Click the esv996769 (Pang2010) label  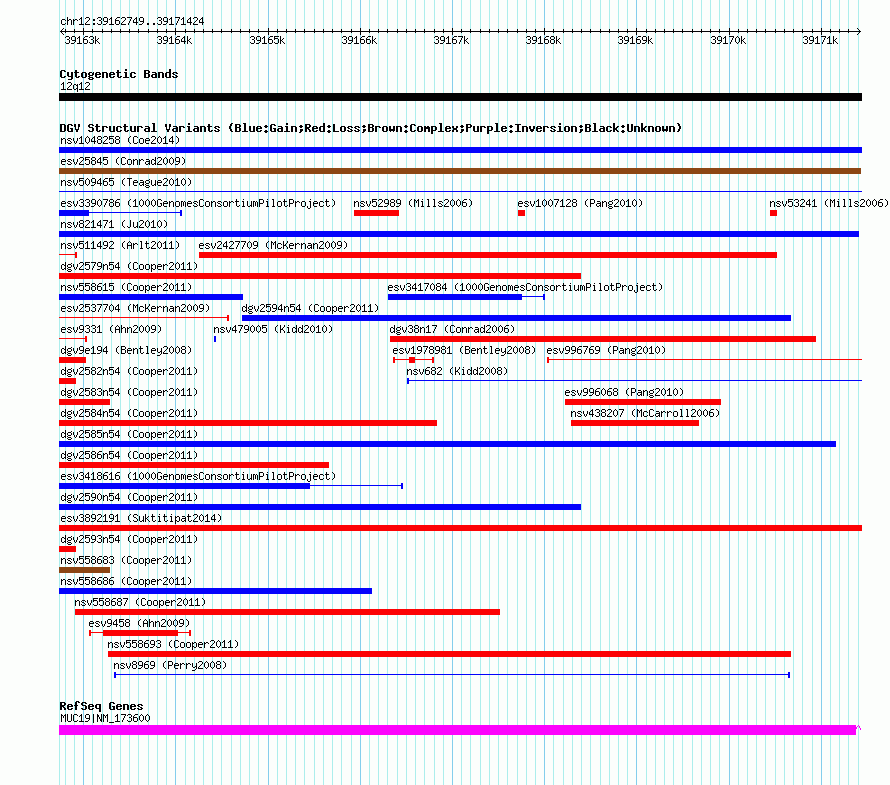(x=606, y=350)
